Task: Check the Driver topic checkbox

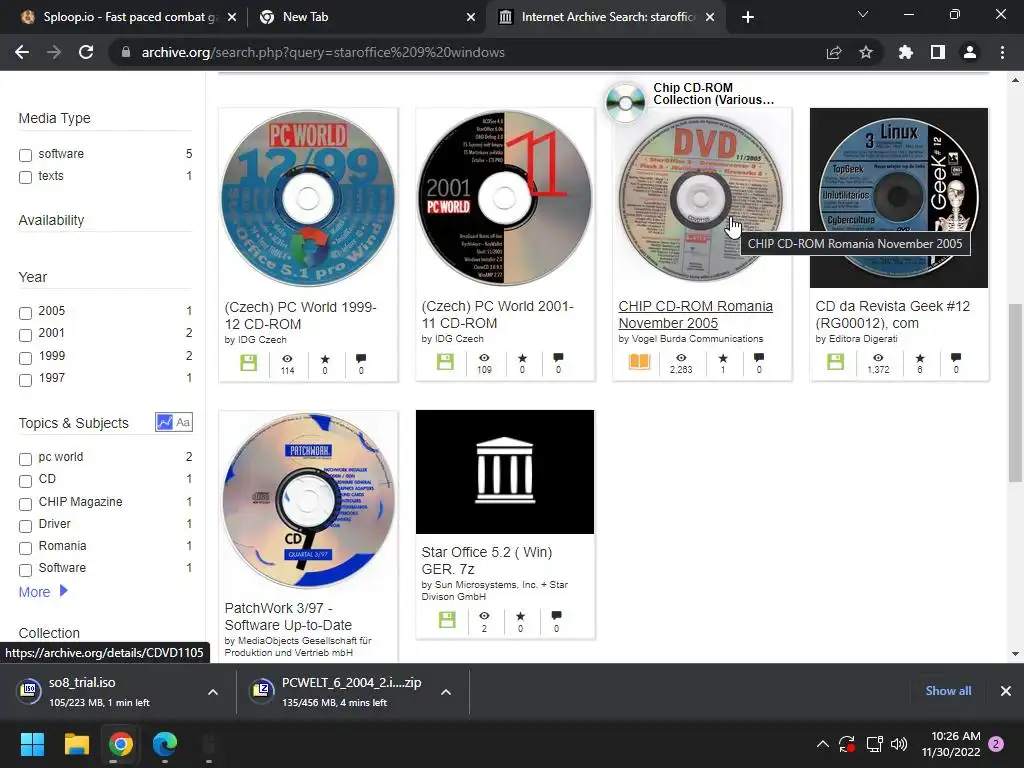Action: (x=25, y=526)
